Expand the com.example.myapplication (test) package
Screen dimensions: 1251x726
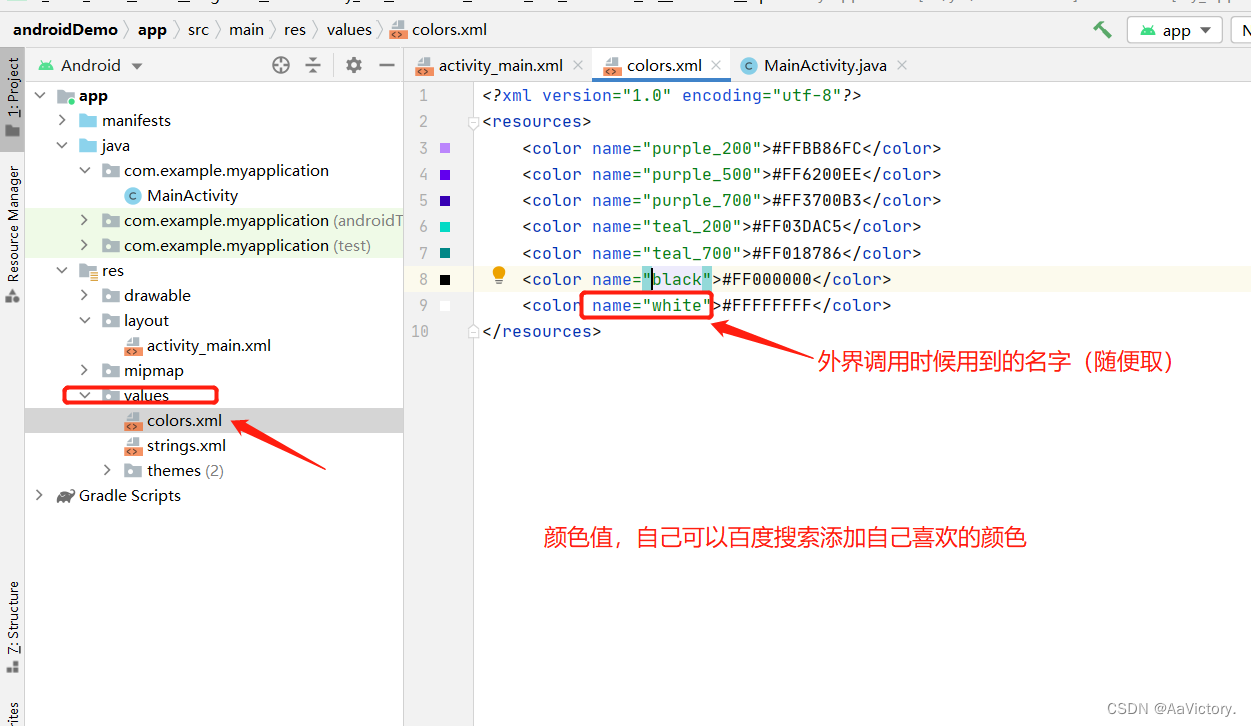coord(85,245)
